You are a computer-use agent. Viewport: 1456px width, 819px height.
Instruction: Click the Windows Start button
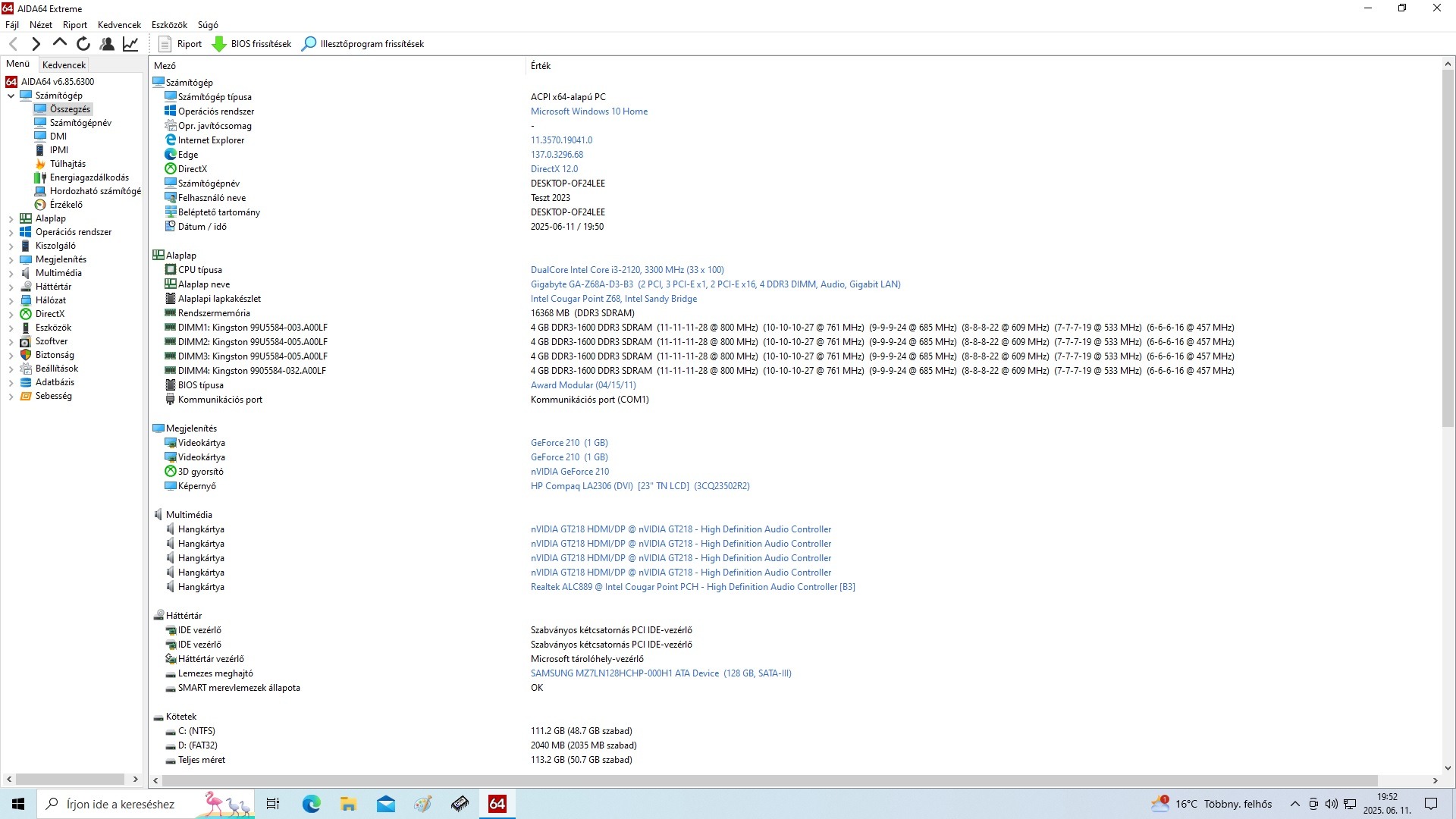18,804
